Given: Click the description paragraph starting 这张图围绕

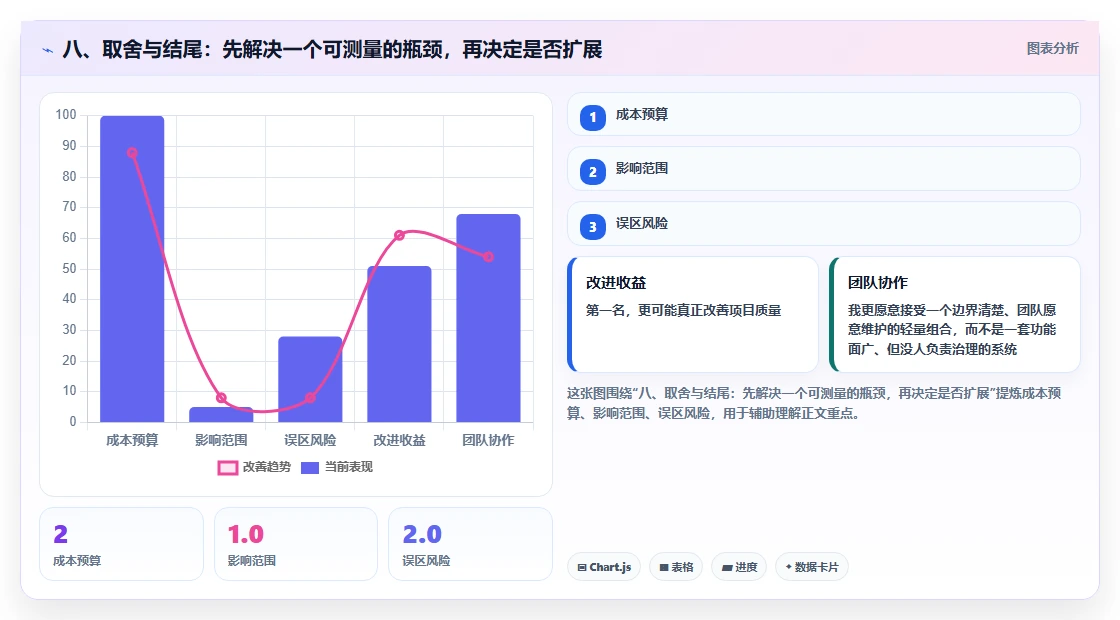Looking at the screenshot, I should click(x=814, y=403).
